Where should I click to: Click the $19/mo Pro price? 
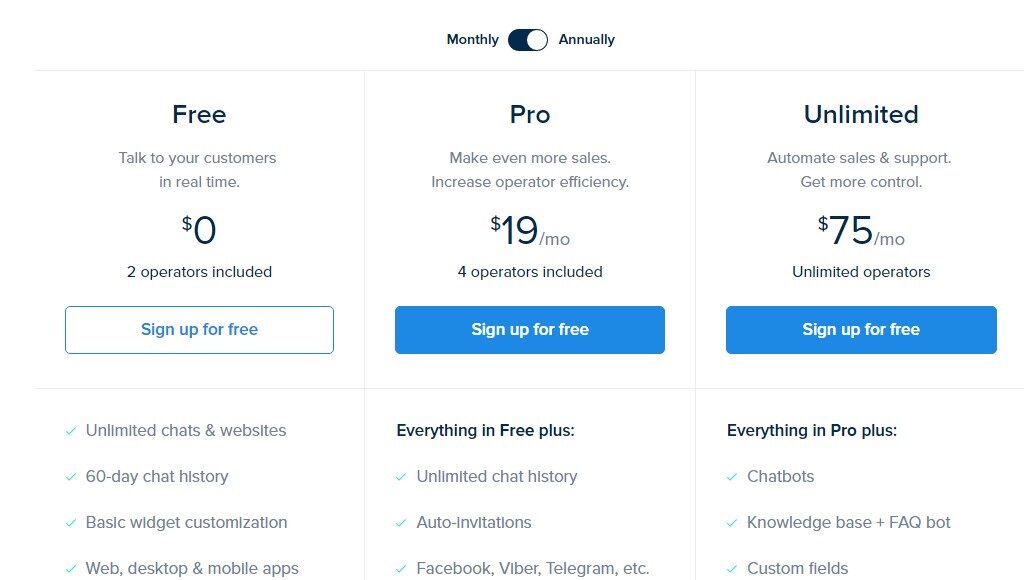coord(530,232)
